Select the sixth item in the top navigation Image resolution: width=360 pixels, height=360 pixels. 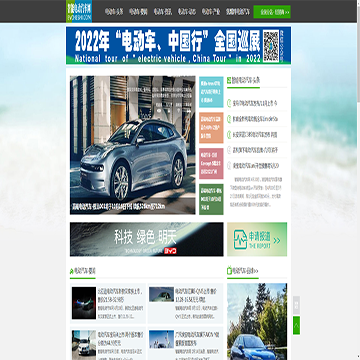click(237, 12)
